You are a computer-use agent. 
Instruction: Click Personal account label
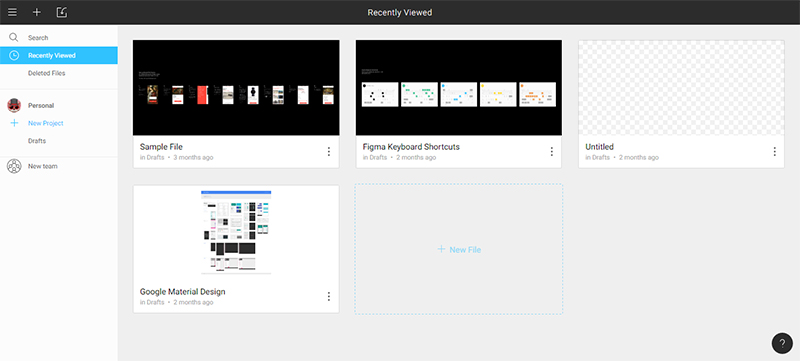pos(41,106)
